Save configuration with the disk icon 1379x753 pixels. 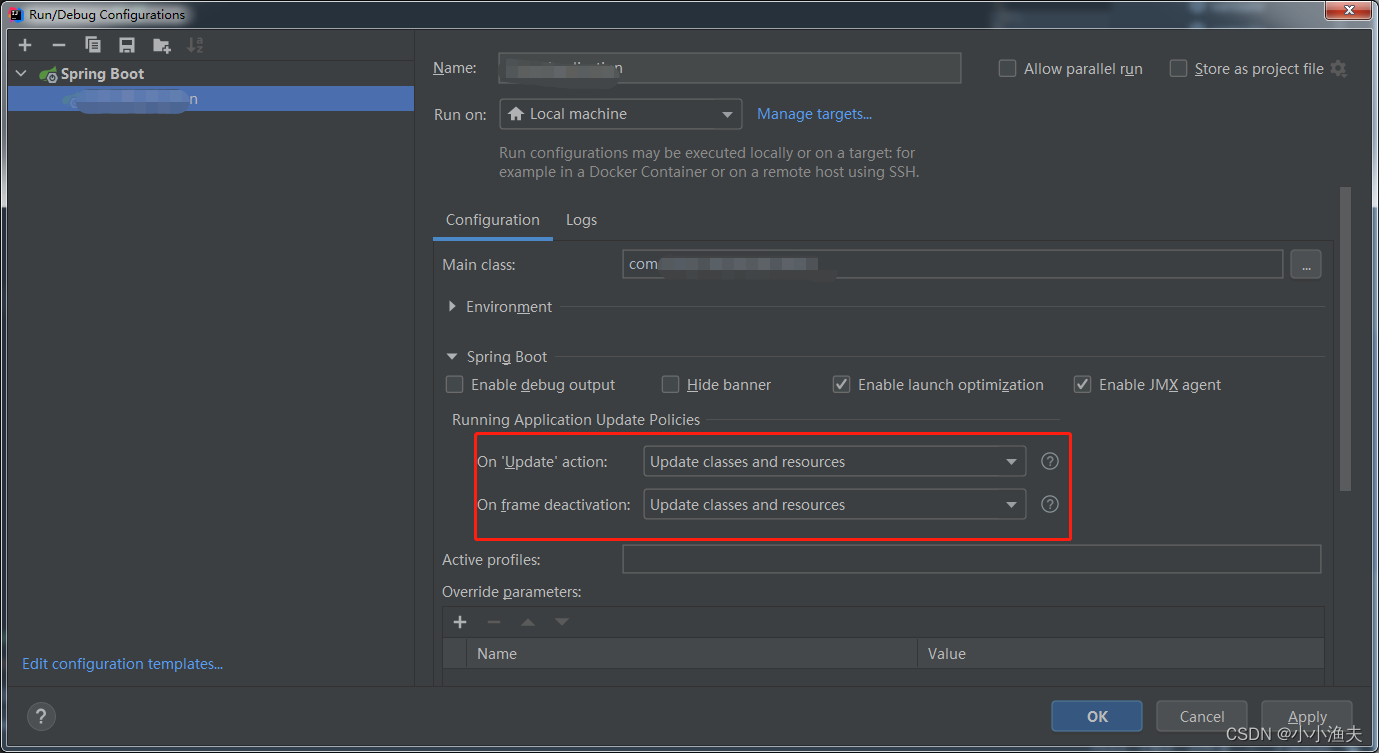click(127, 45)
